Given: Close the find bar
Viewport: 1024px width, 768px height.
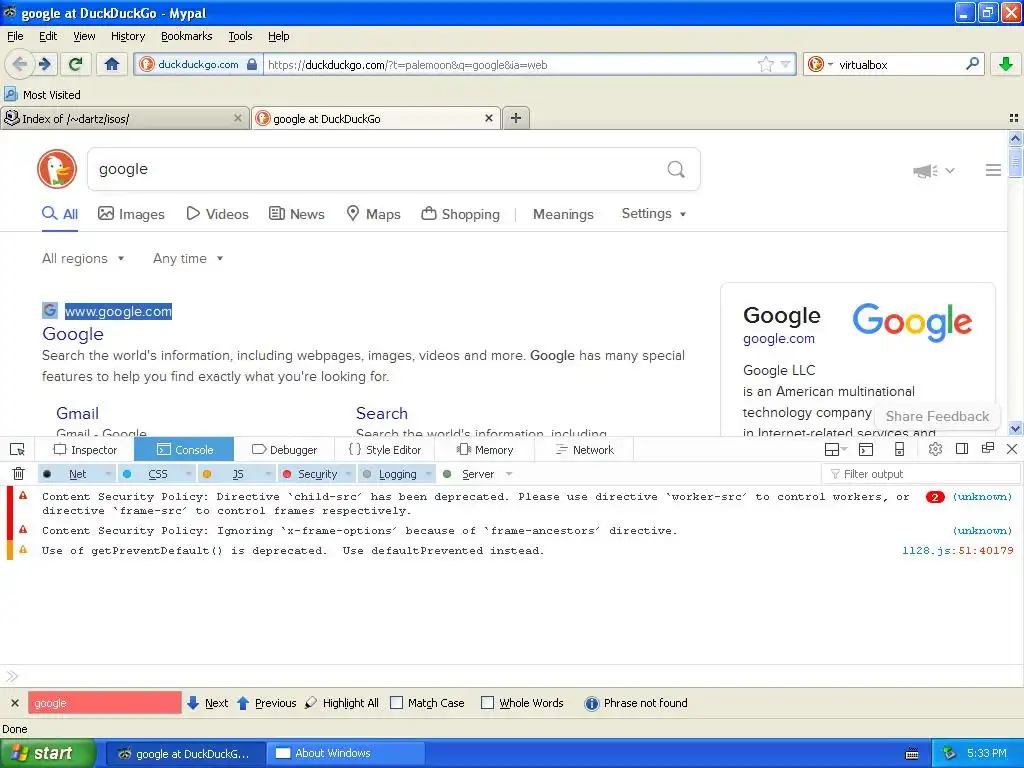Looking at the screenshot, I should point(15,703).
